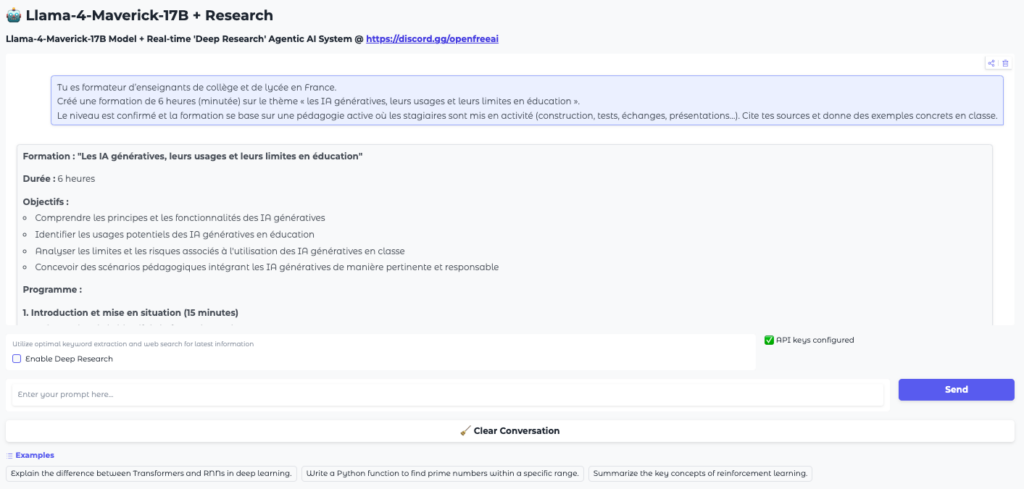
Task: Pick the reinforcement learning summary example
Action: coord(700,473)
